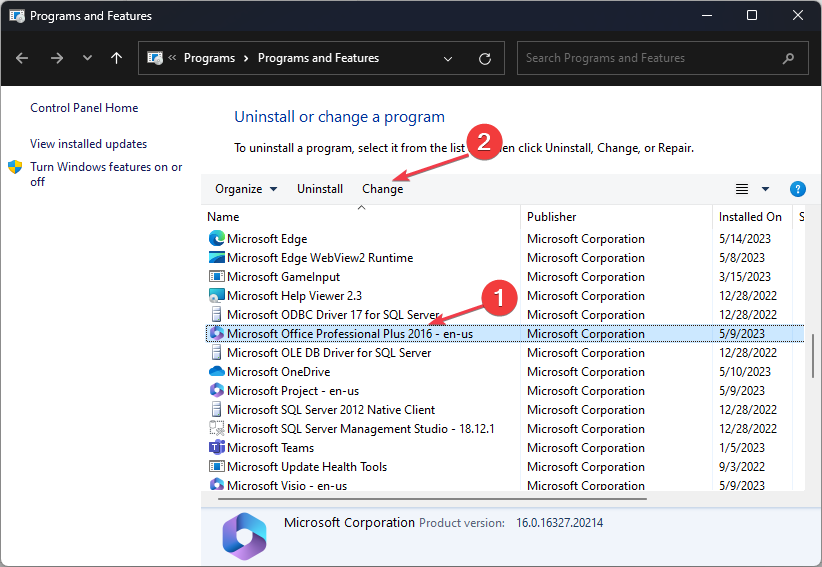The width and height of the screenshot is (822, 567).
Task: Select the Microsoft Edge WebView2 Runtime icon
Action: [217, 257]
